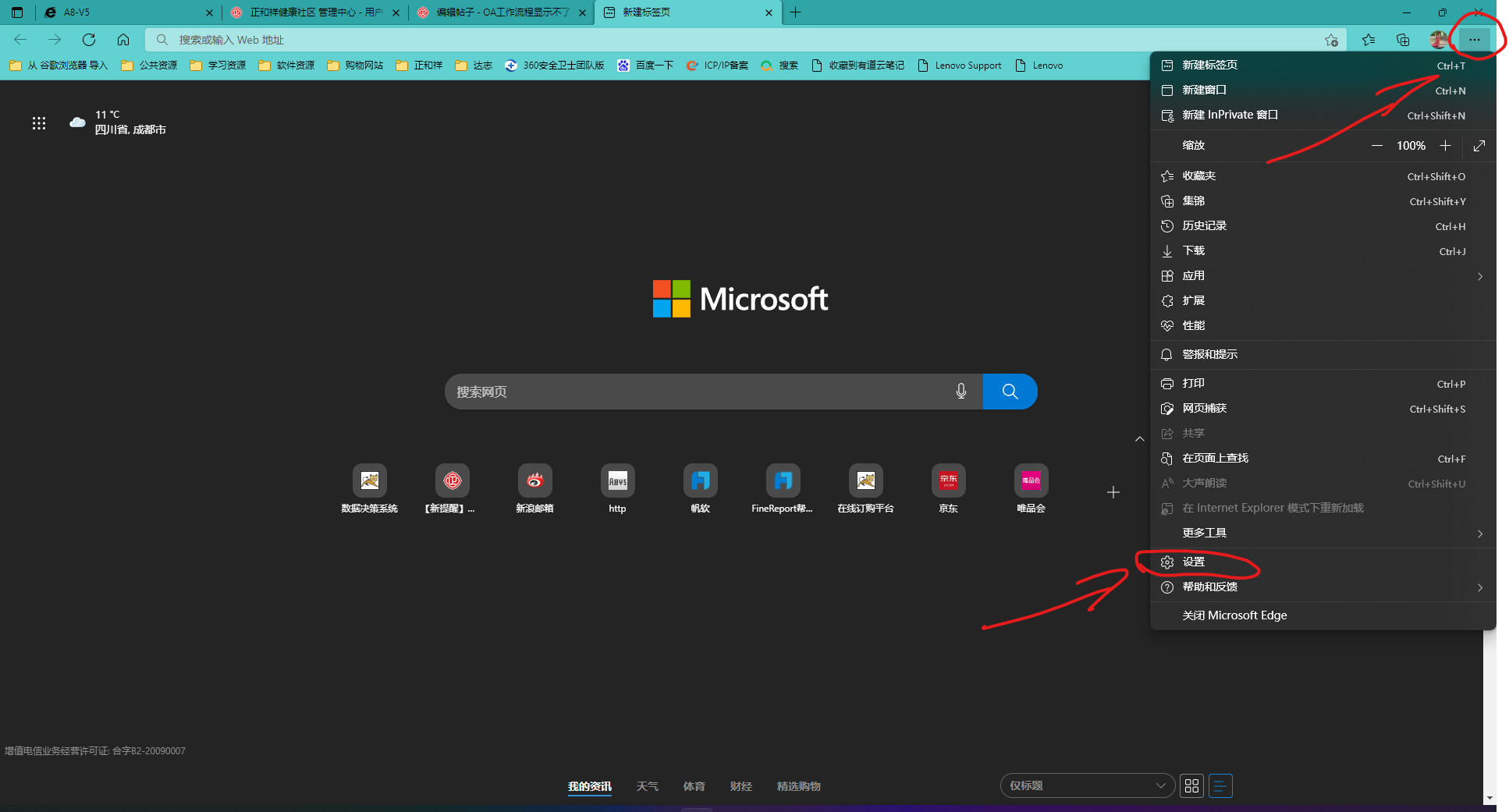Collapse the quick links row
The width and height of the screenshot is (1509, 812).
tap(1139, 439)
